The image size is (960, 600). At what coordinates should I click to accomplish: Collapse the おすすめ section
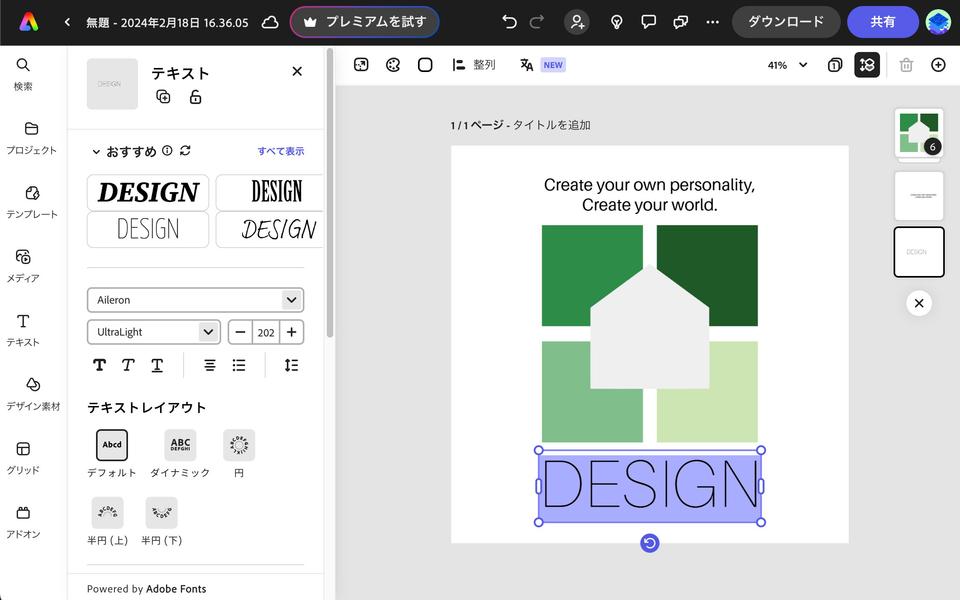[x=96, y=152]
